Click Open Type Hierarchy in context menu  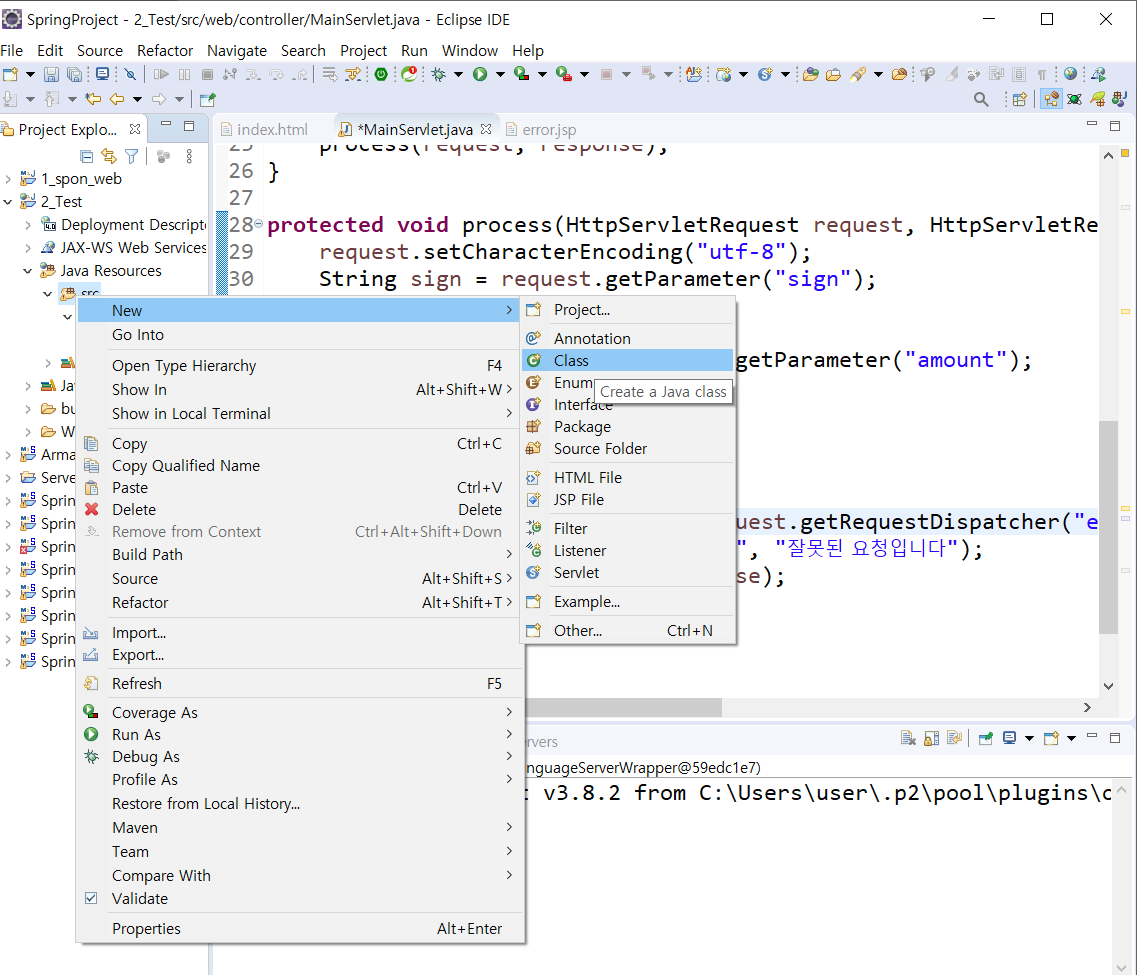[300, 365]
